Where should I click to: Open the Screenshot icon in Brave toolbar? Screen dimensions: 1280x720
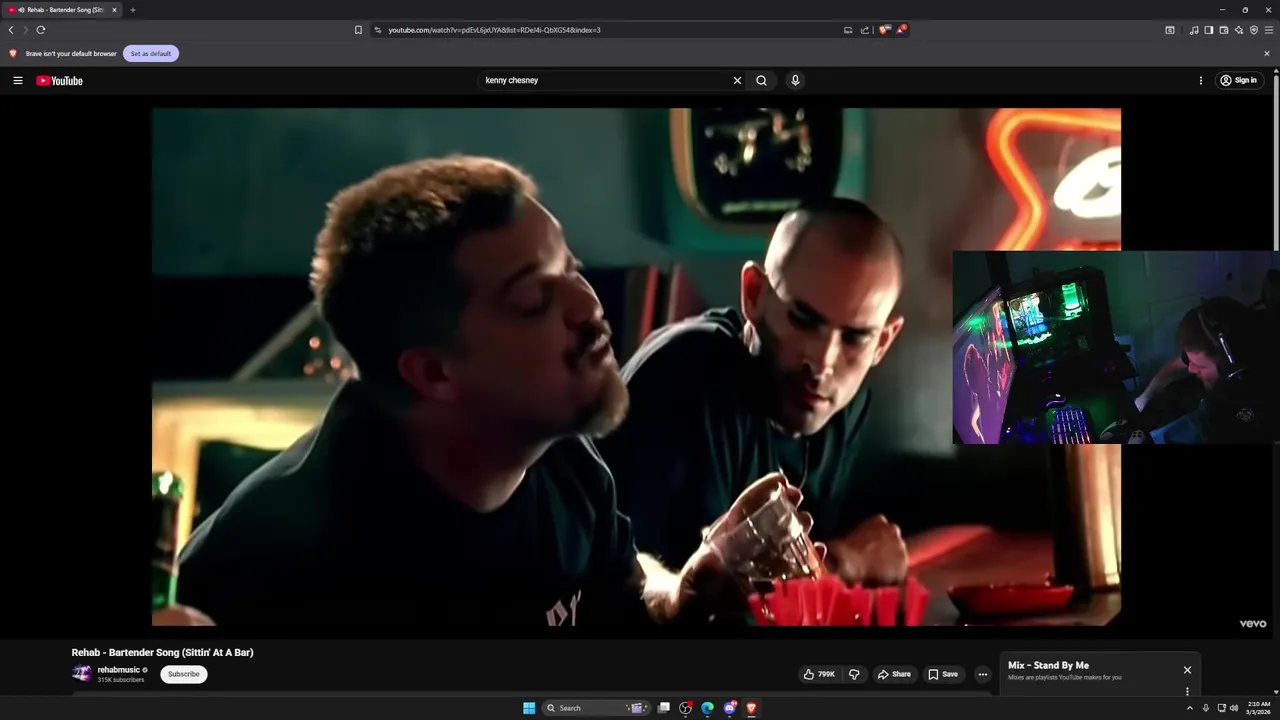pos(1170,30)
